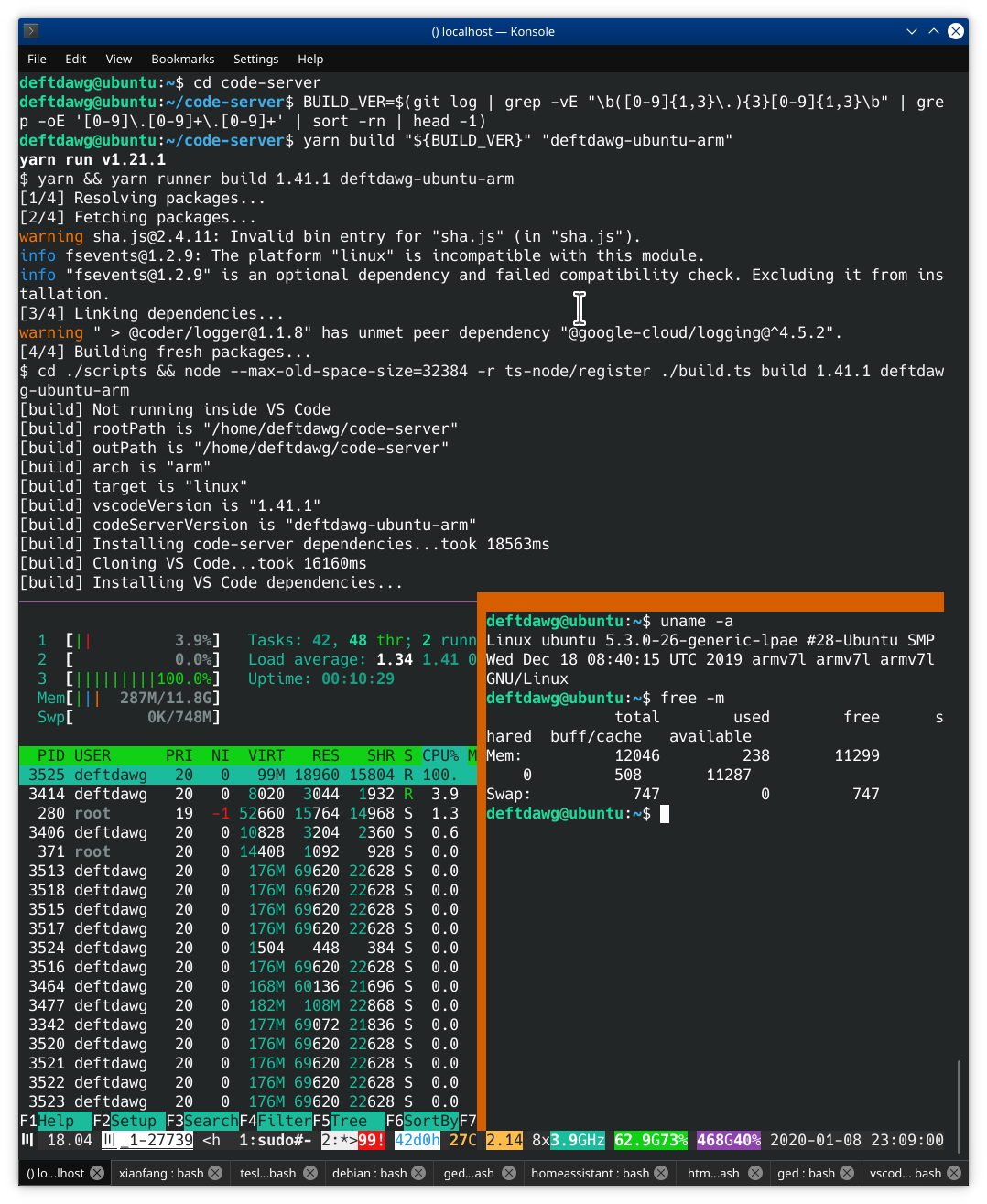Click the F3 Search button in htop
The image size is (987, 1204).
[202, 1121]
